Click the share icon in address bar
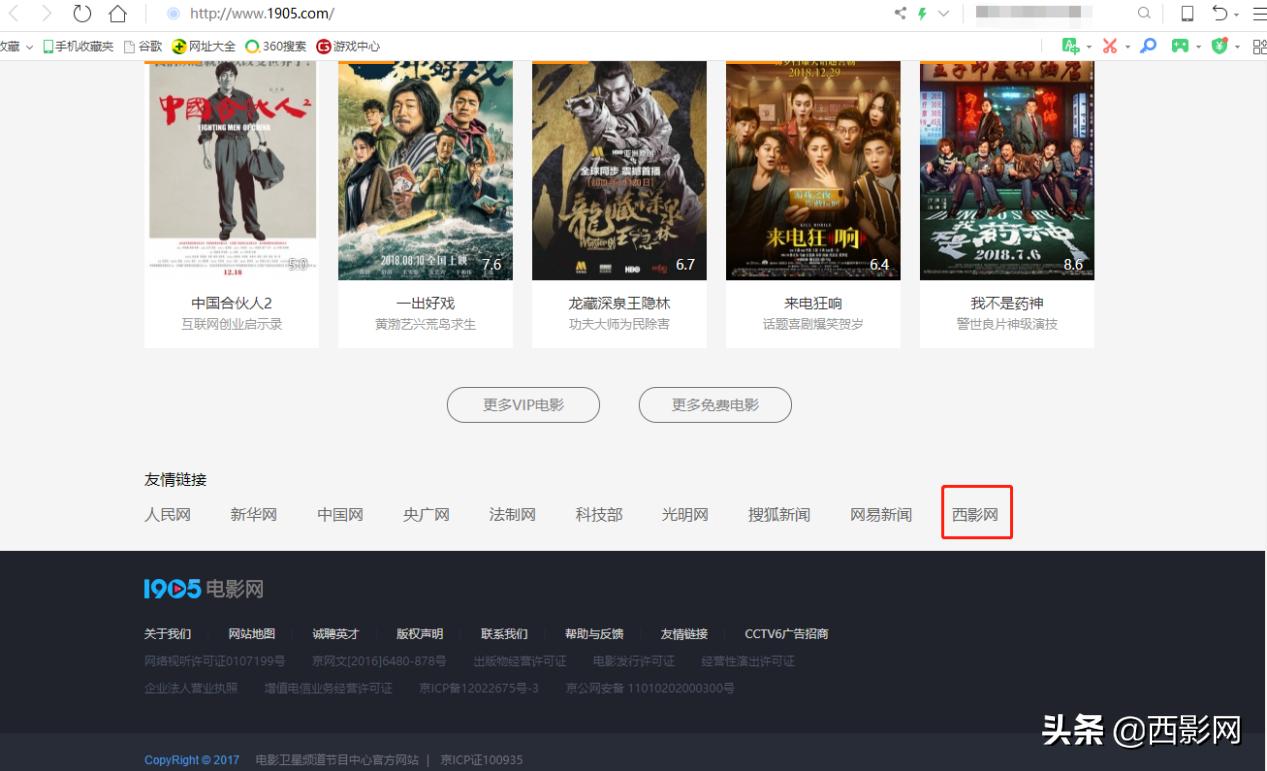The image size is (1267, 771). (900, 13)
